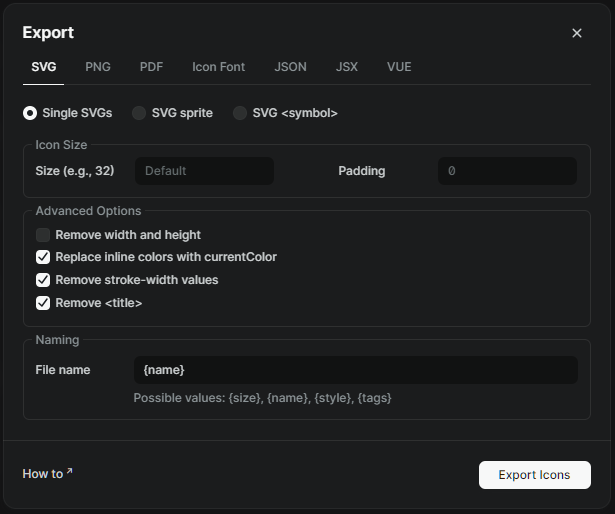Click the How to external link arrow icon
The height and width of the screenshot is (514, 615).
click(69, 470)
